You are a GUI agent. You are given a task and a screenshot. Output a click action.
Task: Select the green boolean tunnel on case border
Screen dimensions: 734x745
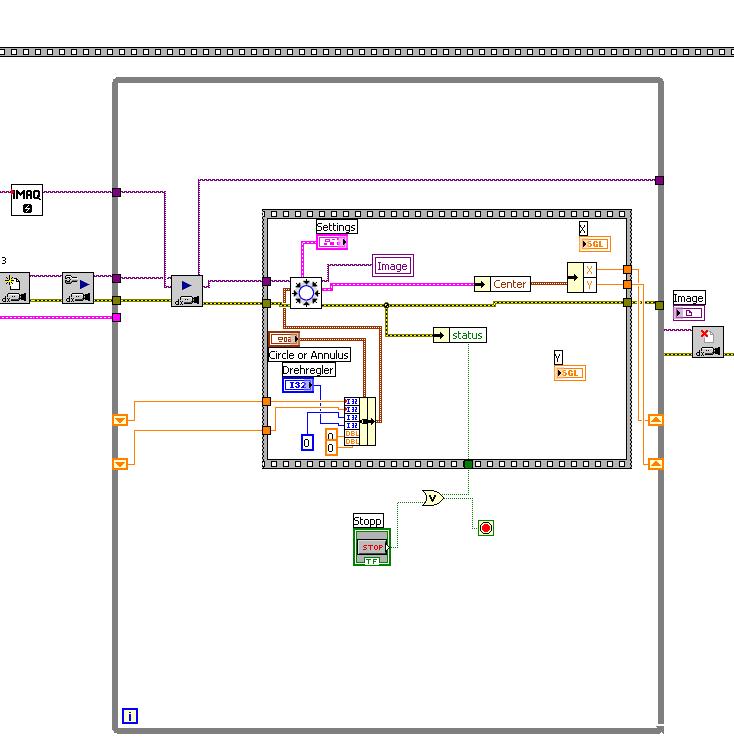coord(468,464)
